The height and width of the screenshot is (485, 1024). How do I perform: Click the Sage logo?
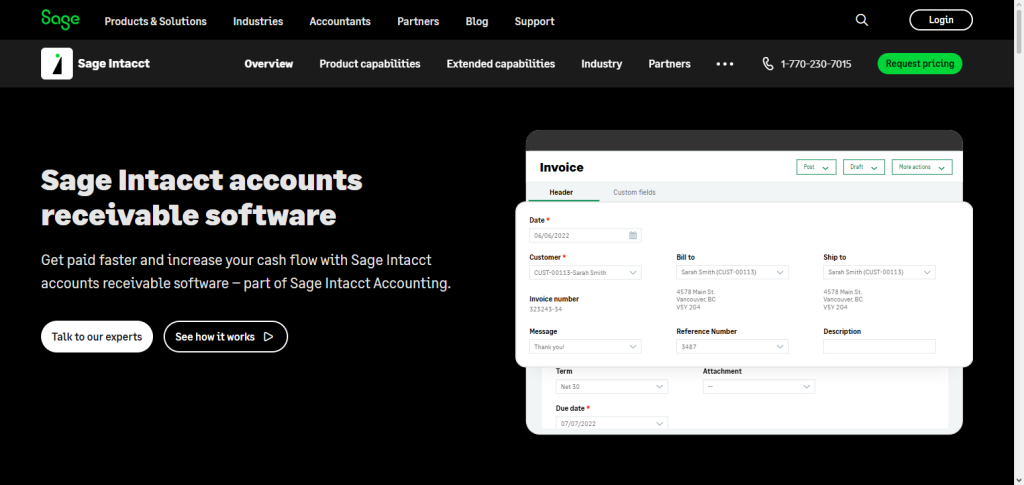pos(60,20)
